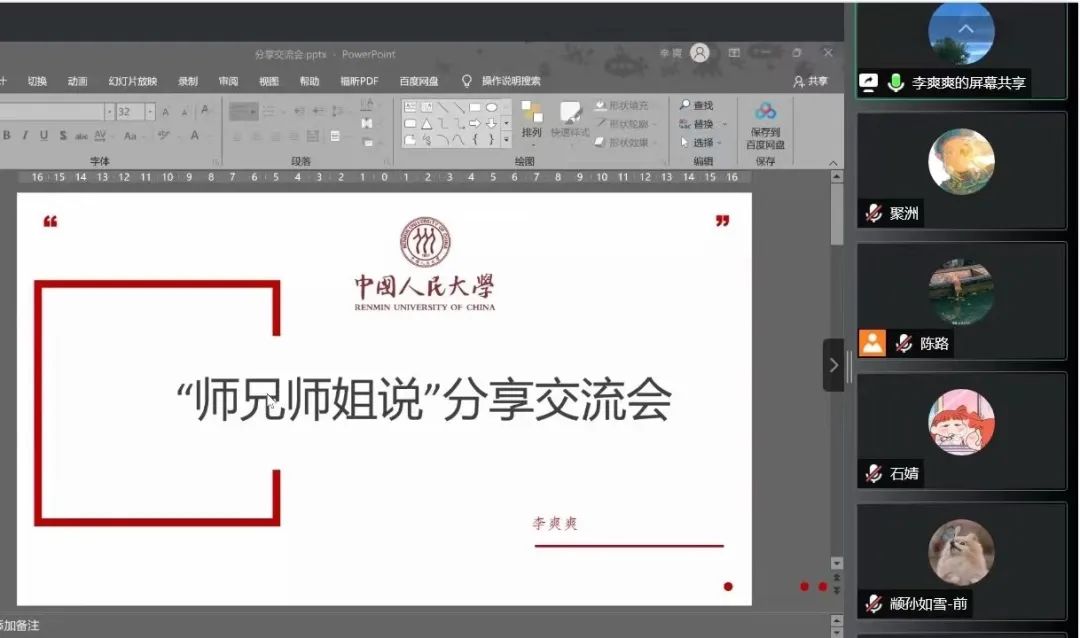Click the orange host icon beside 陈路
1080x638 pixels.
click(x=873, y=343)
